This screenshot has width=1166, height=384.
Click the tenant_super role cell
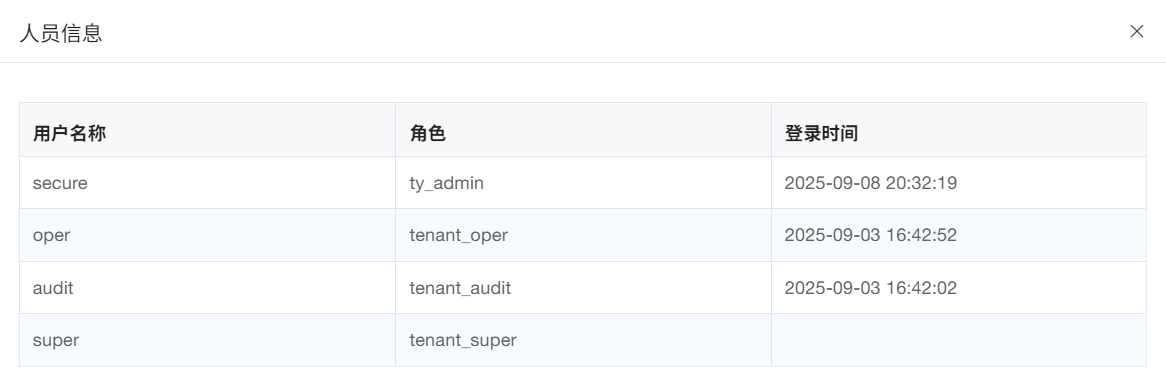pyautogui.click(x=584, y=340)
